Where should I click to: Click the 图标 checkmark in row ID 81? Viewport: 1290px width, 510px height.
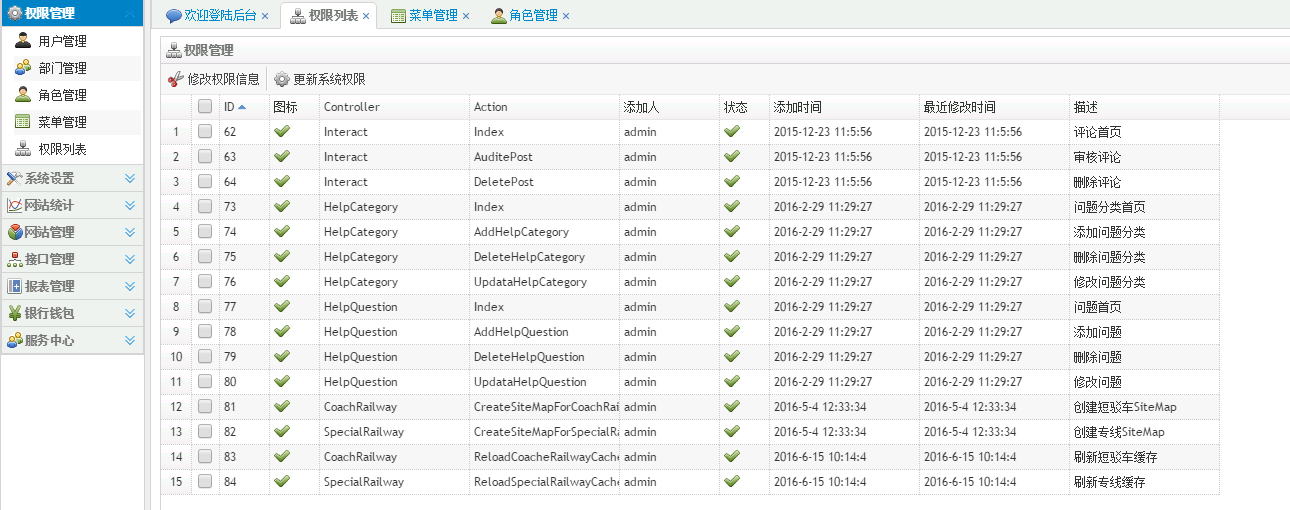click(282, 406)
